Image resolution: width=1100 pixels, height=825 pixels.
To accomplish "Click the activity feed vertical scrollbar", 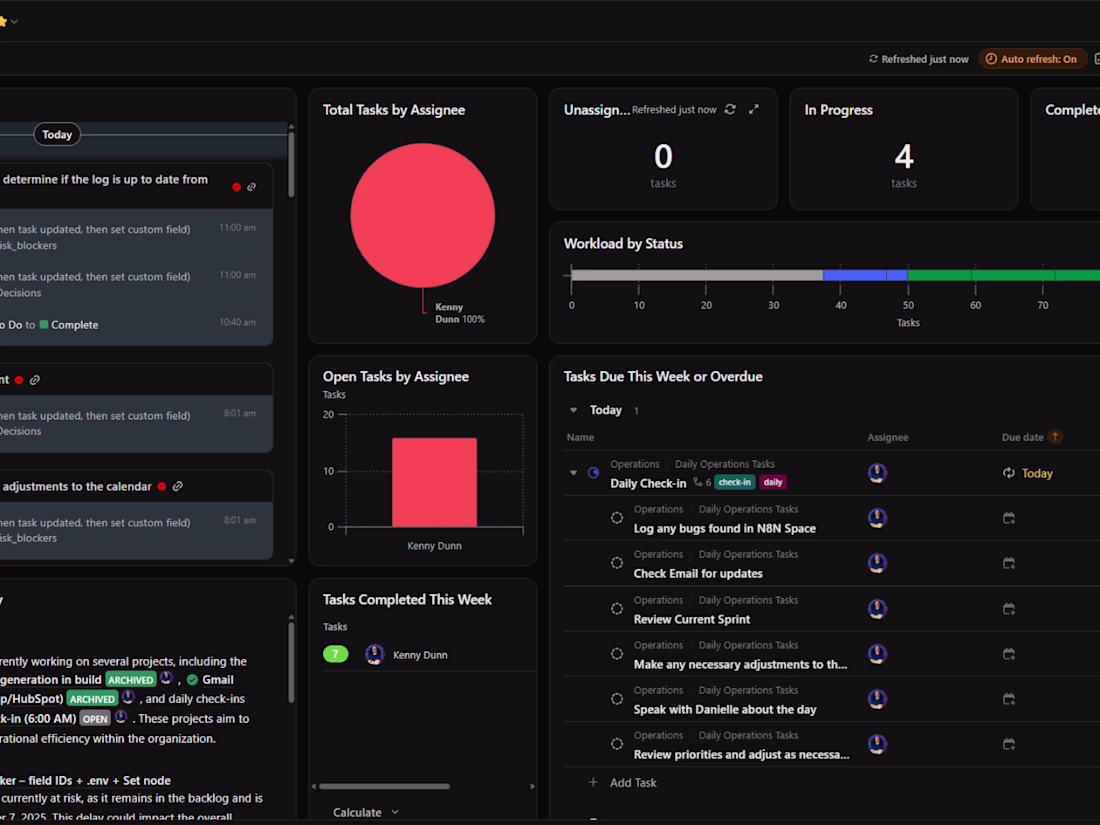I will [x=291, y=165].
